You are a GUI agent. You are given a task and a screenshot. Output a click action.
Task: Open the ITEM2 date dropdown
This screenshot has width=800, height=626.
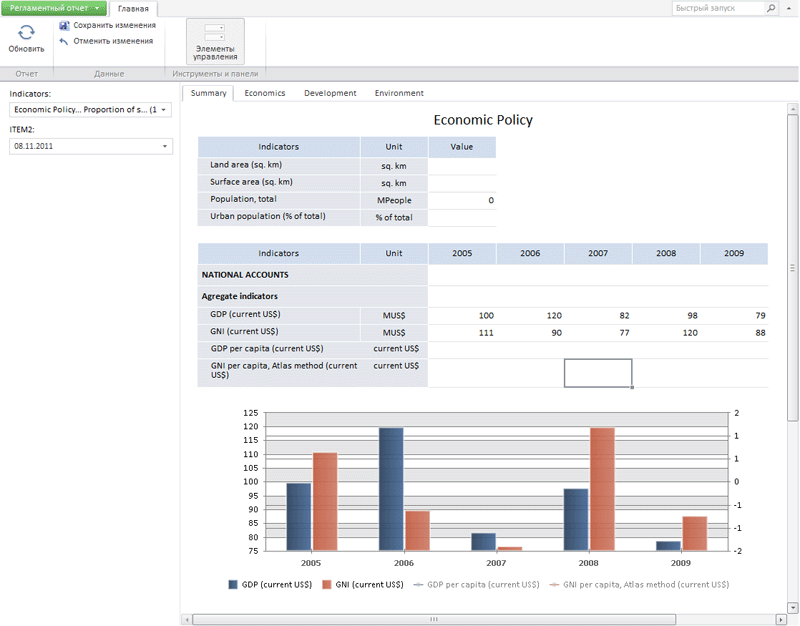[x=164, y=147]
